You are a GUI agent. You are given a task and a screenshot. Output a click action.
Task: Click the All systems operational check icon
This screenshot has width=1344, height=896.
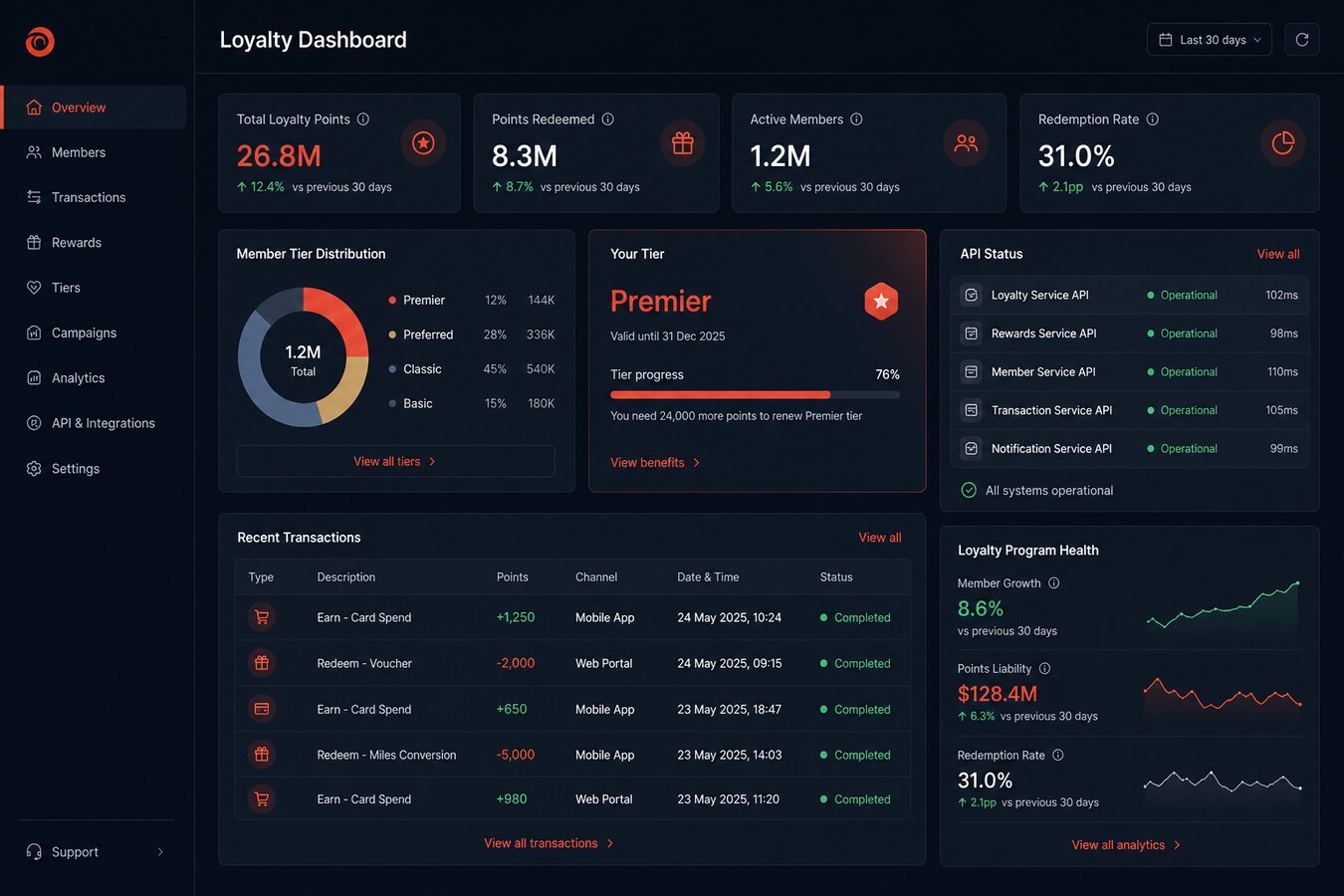pos(969,490)
